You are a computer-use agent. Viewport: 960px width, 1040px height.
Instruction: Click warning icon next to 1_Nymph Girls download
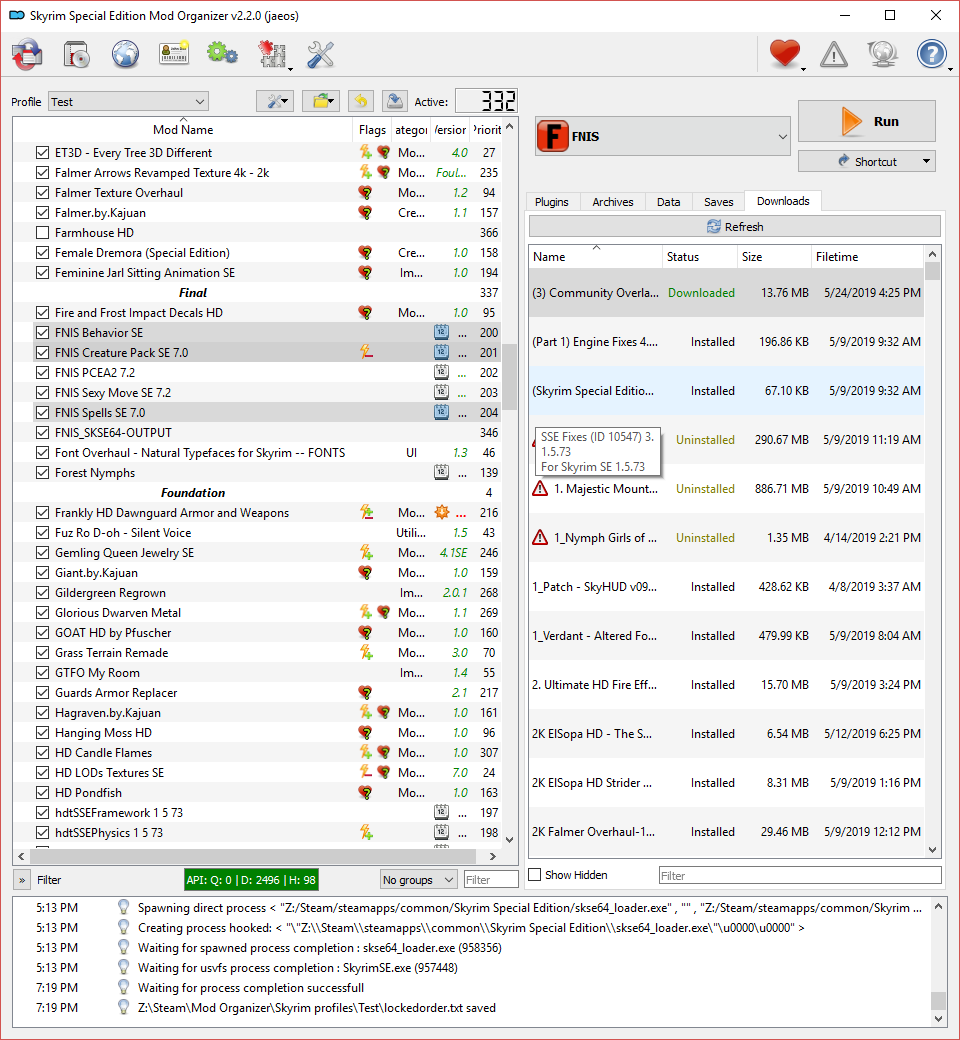click(x=540, y=538)
